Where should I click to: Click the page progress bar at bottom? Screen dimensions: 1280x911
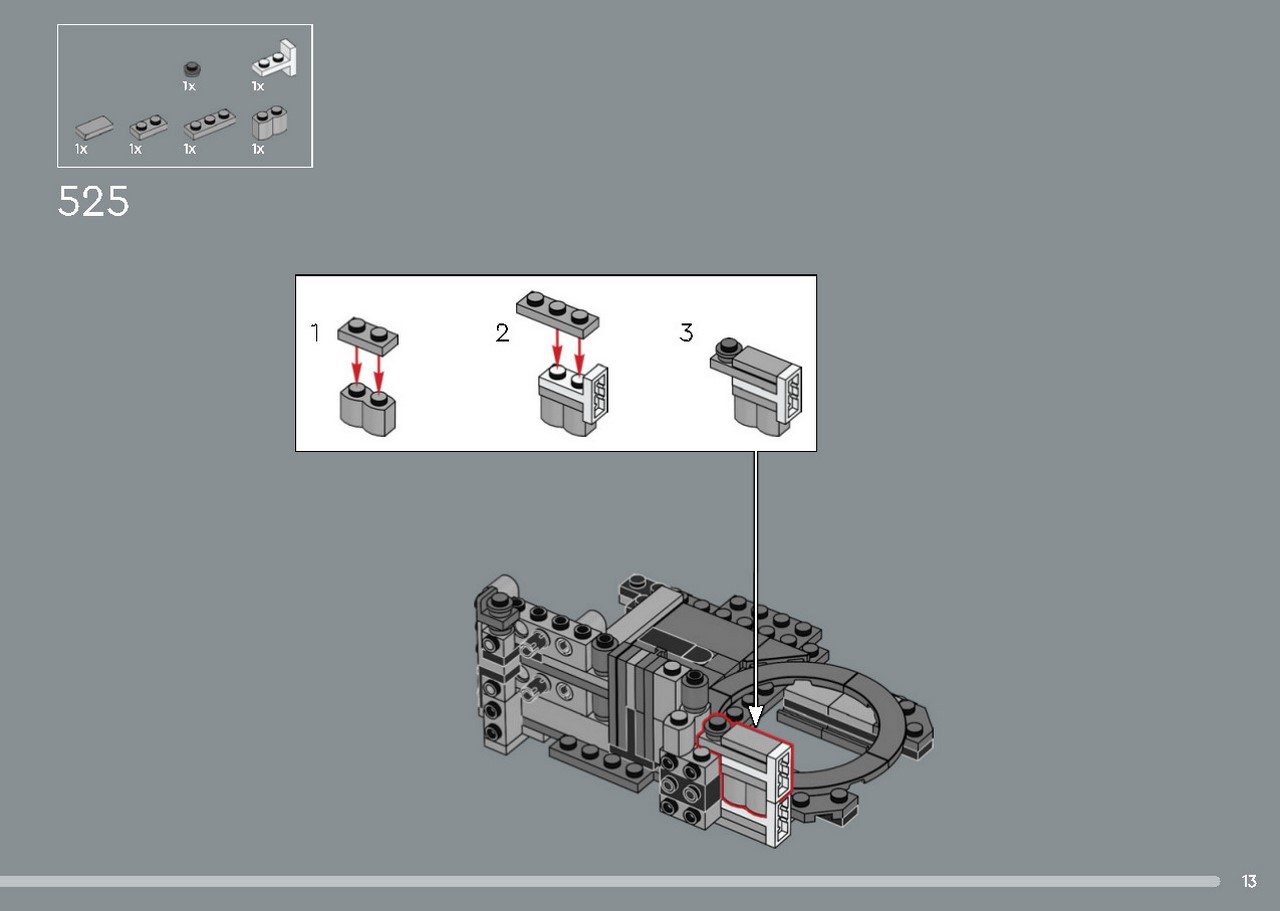pos(610,881)
